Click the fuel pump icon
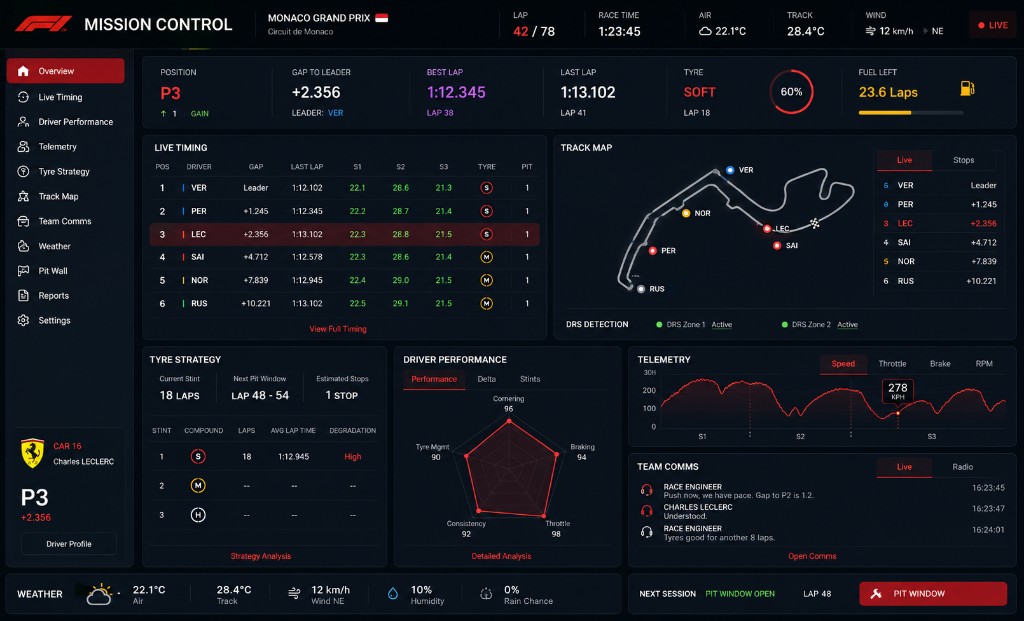Screen dimensions: 1024x621 click(x=967, y=88)
